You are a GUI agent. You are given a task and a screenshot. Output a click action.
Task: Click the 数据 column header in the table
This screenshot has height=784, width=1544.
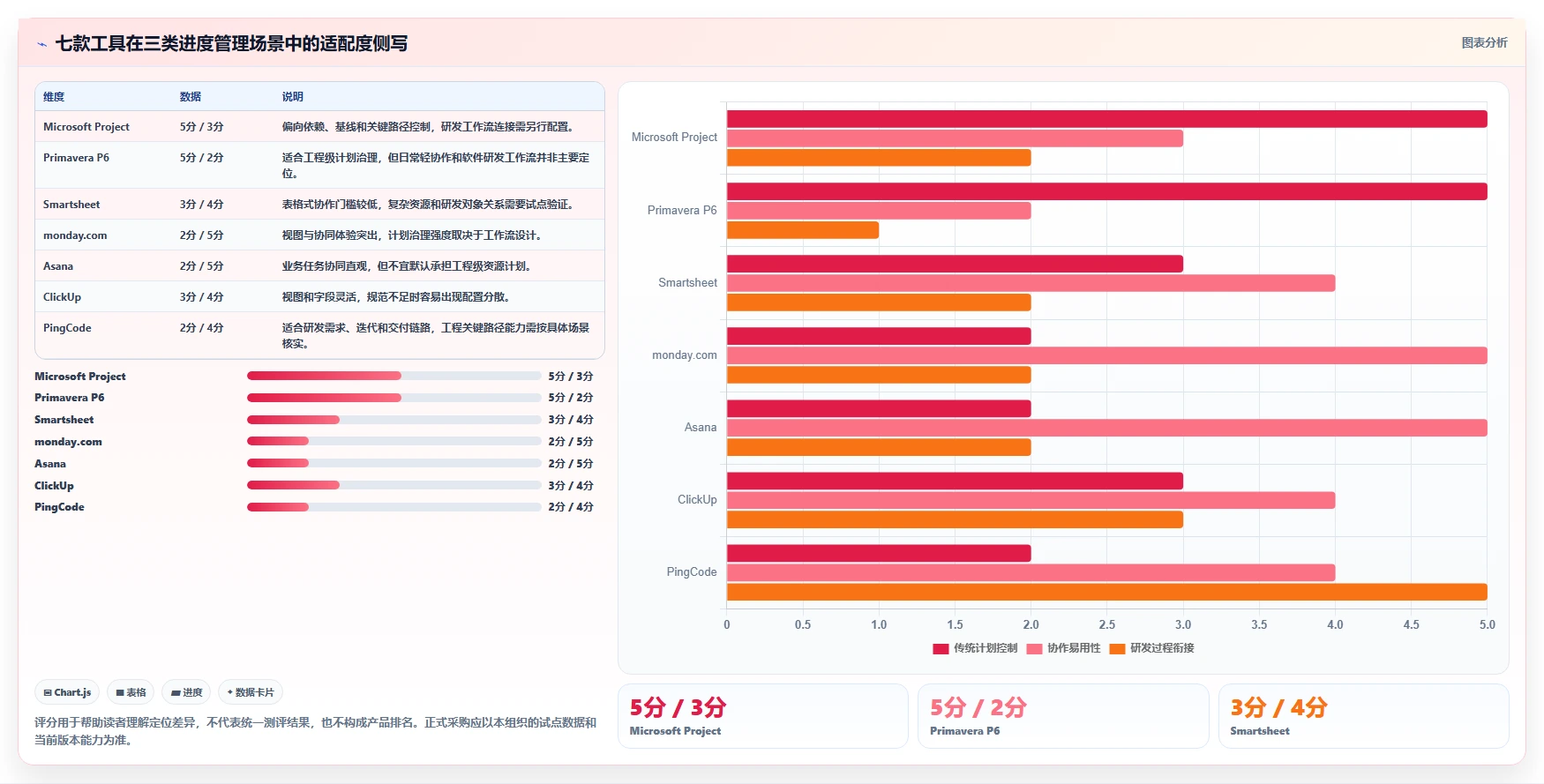(x=191, y=97)
